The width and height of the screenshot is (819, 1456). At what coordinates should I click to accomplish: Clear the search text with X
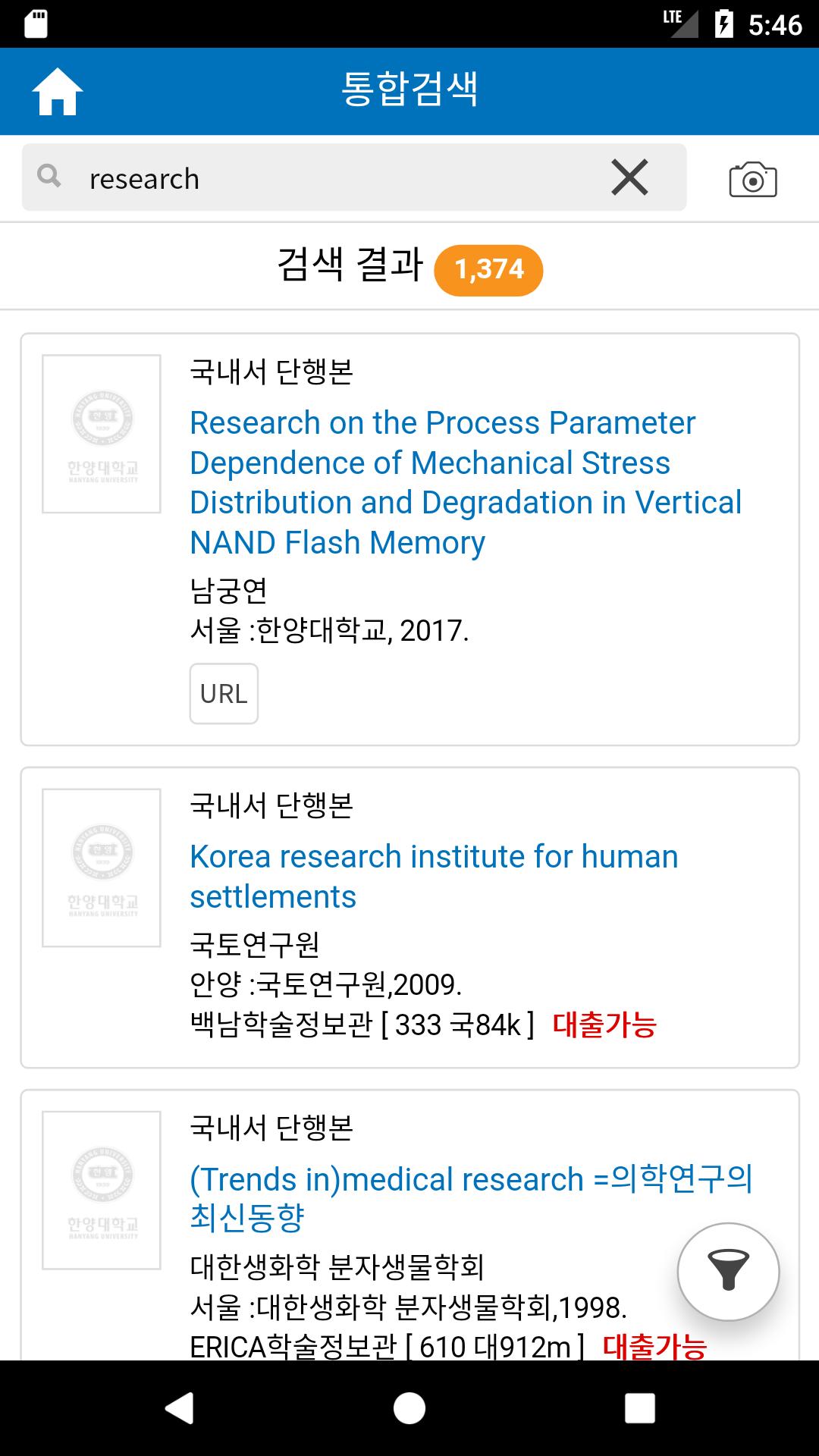[629, 177]
